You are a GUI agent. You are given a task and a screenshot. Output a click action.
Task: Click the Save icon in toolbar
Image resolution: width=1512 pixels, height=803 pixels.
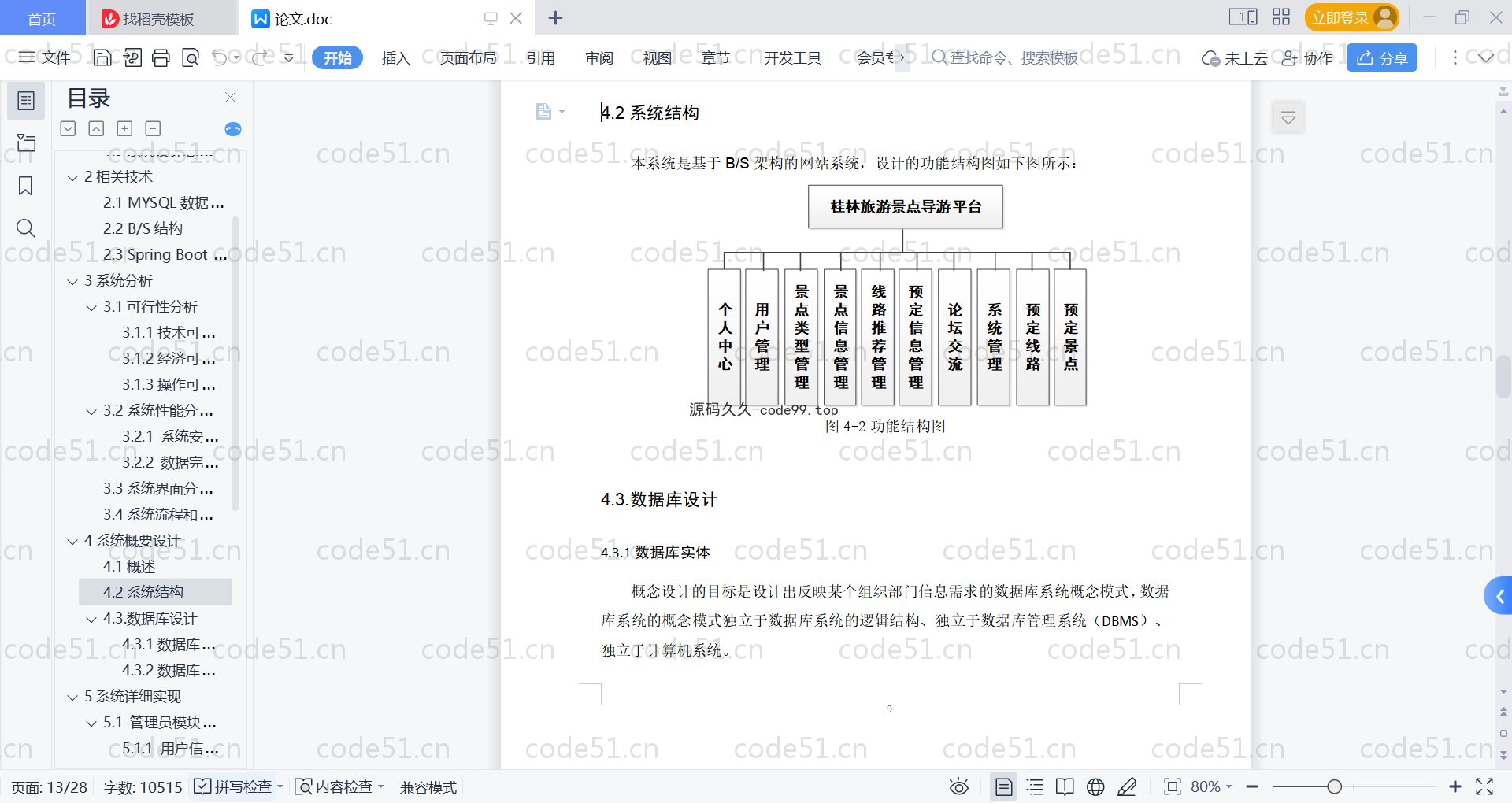tap(102, 57)
